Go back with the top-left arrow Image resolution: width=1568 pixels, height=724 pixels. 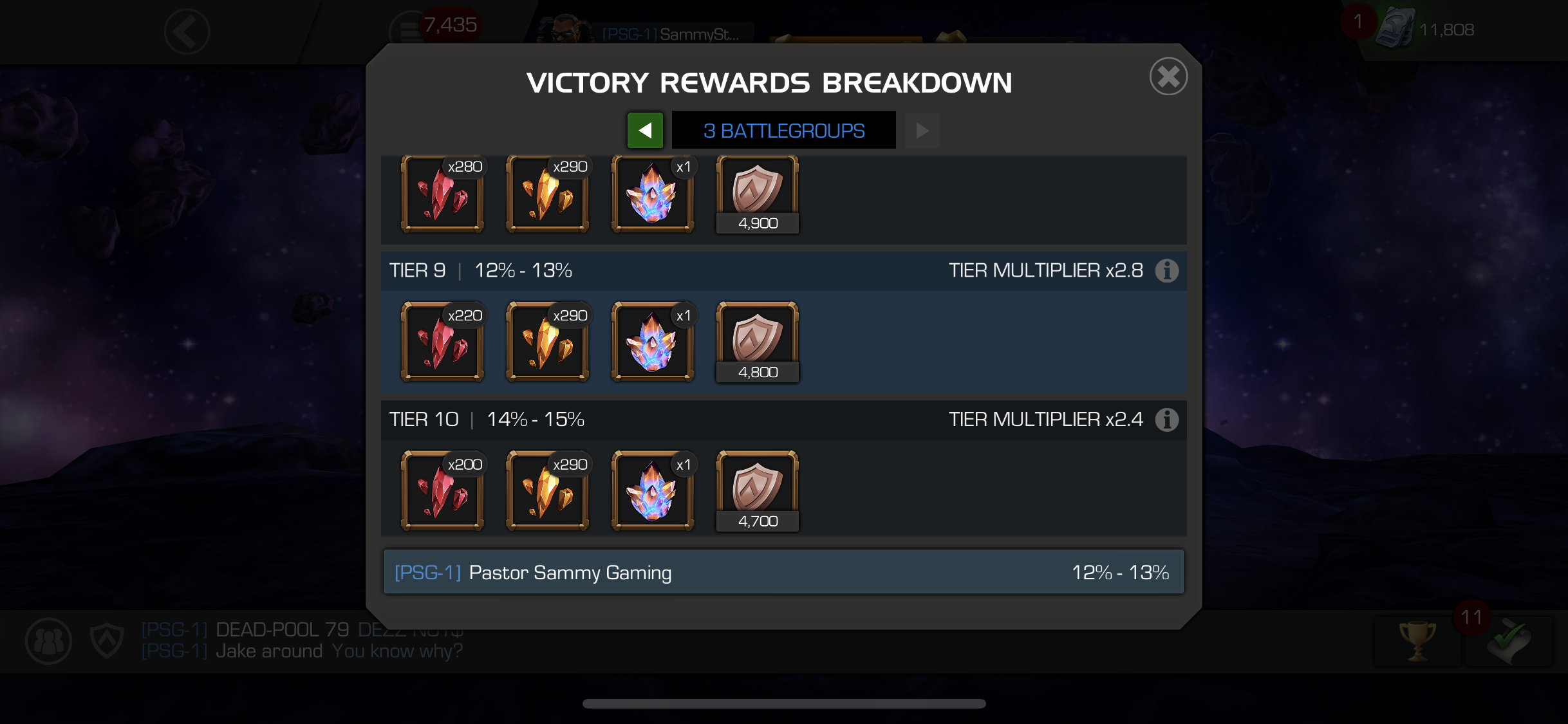[x=187, y=32]
